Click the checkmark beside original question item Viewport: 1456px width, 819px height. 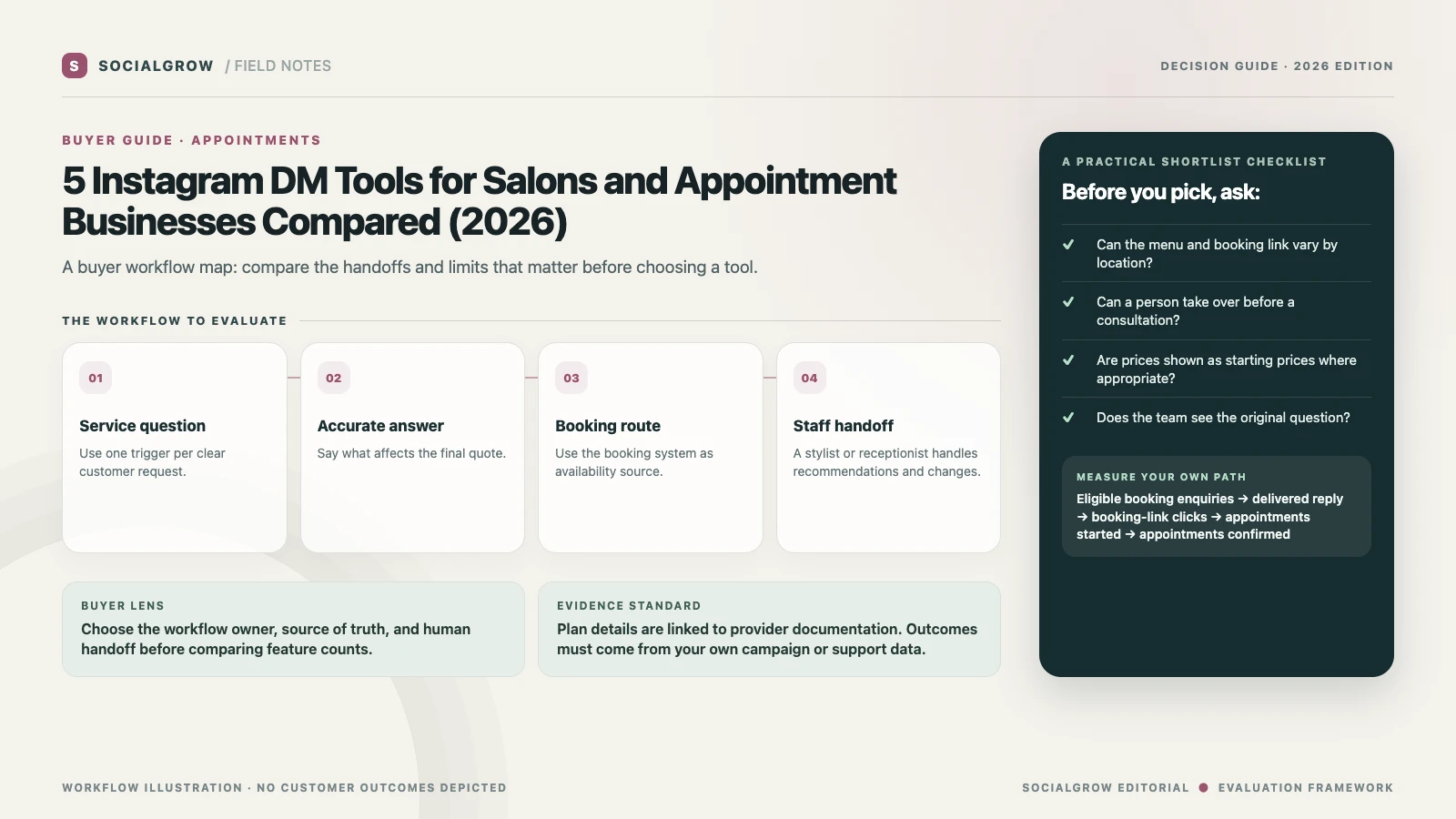pos(1068,418)
